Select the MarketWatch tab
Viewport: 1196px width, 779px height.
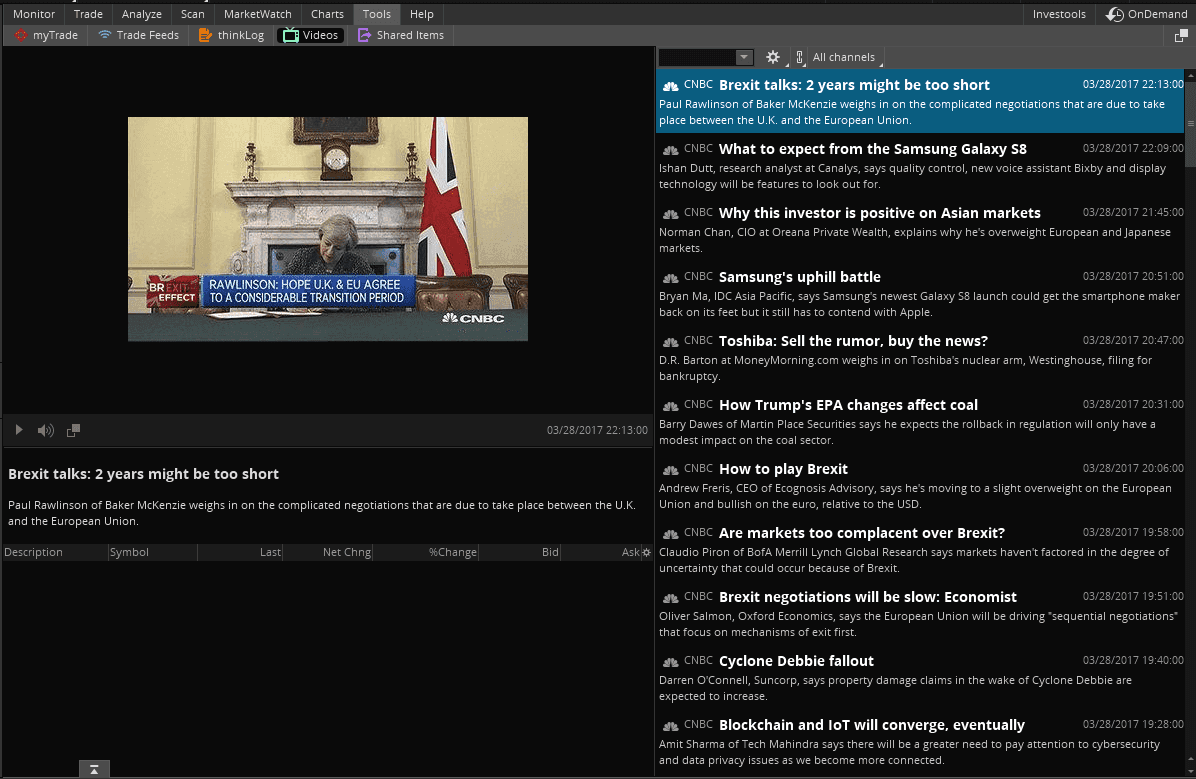tap(258, 14)
